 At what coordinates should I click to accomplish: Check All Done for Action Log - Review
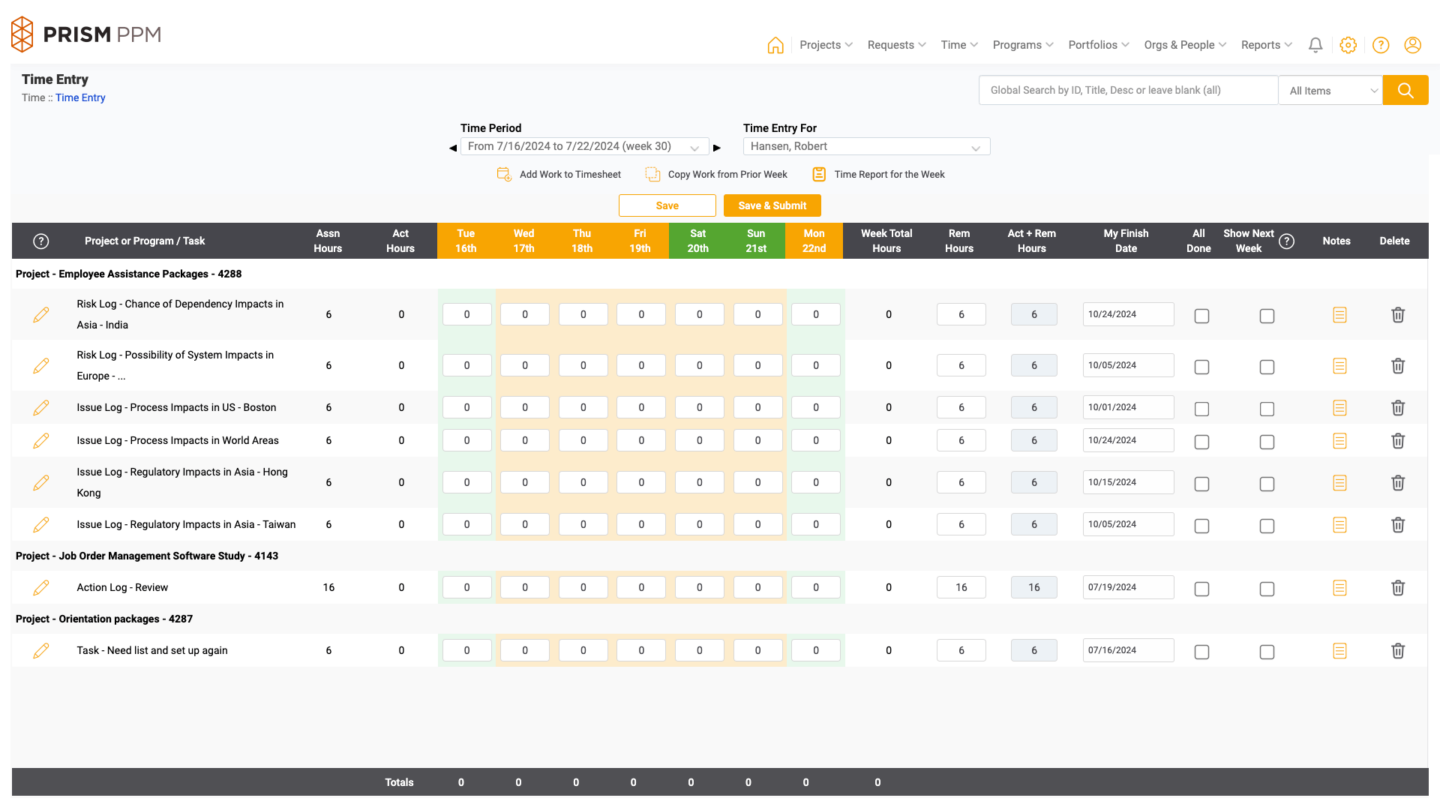pyautogui.click(x=1200, y=587)
